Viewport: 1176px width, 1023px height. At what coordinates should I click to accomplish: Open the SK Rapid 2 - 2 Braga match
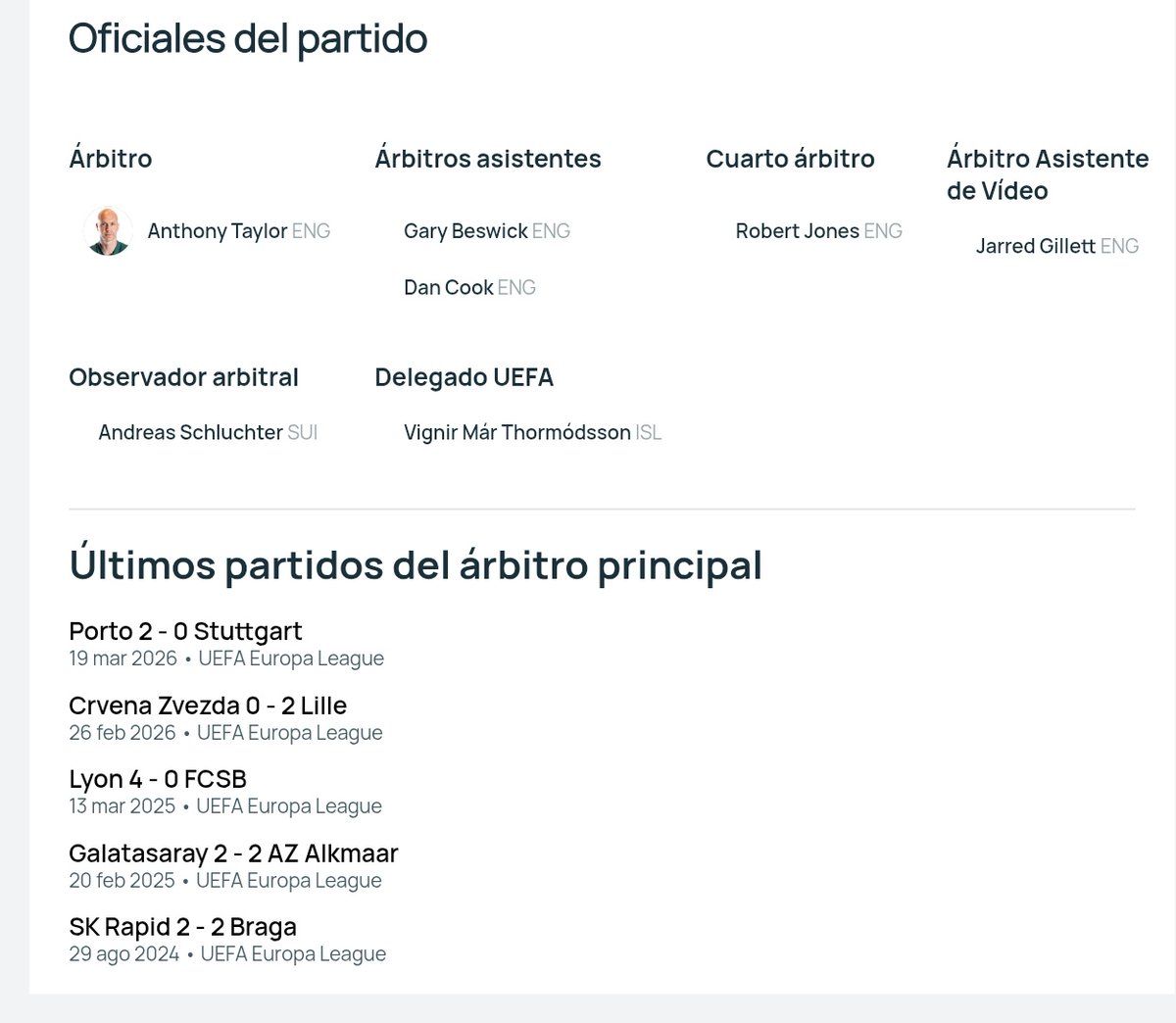[182, 927]
